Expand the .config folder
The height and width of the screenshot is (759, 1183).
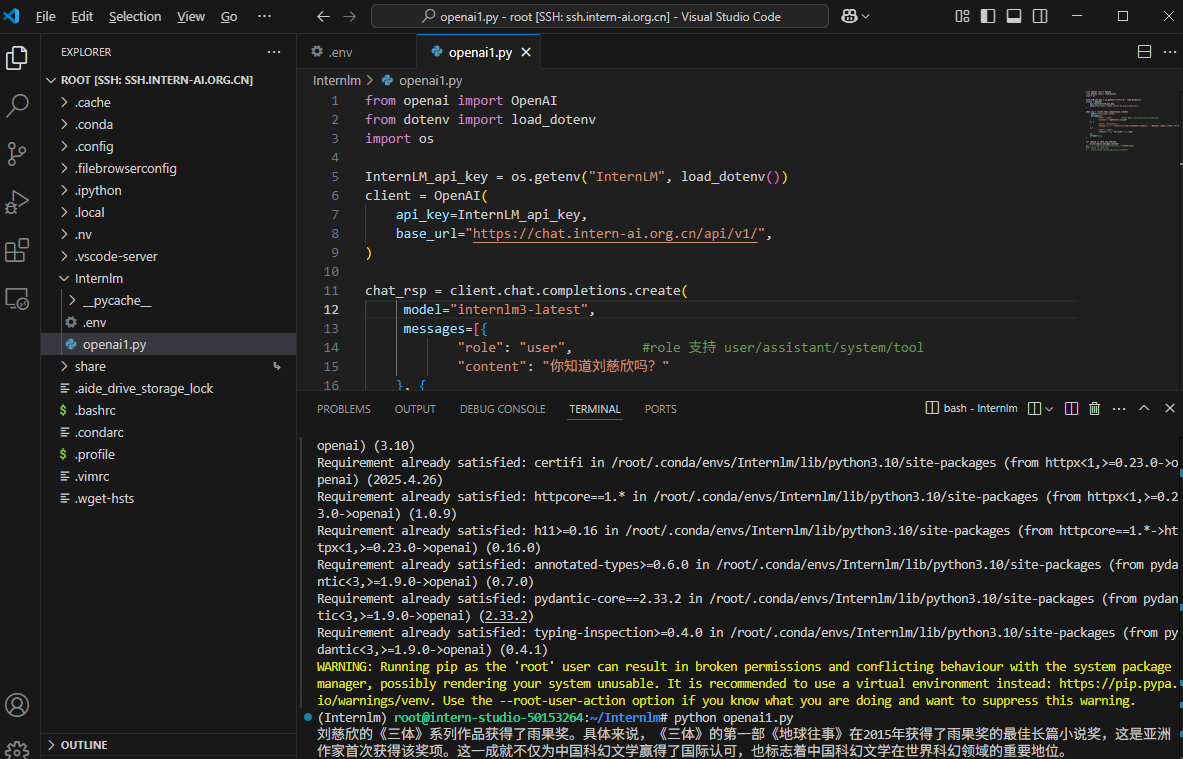click(94, 146)
